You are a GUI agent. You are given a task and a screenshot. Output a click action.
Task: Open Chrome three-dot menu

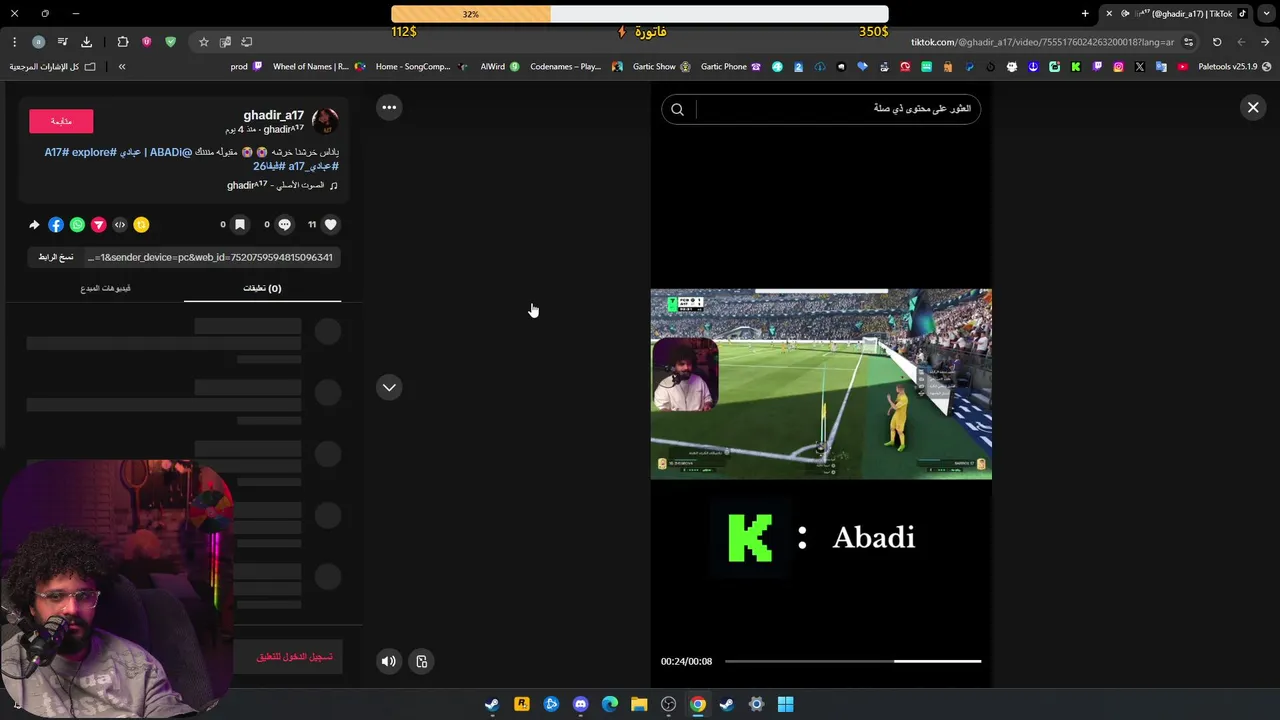click(14, 42)
